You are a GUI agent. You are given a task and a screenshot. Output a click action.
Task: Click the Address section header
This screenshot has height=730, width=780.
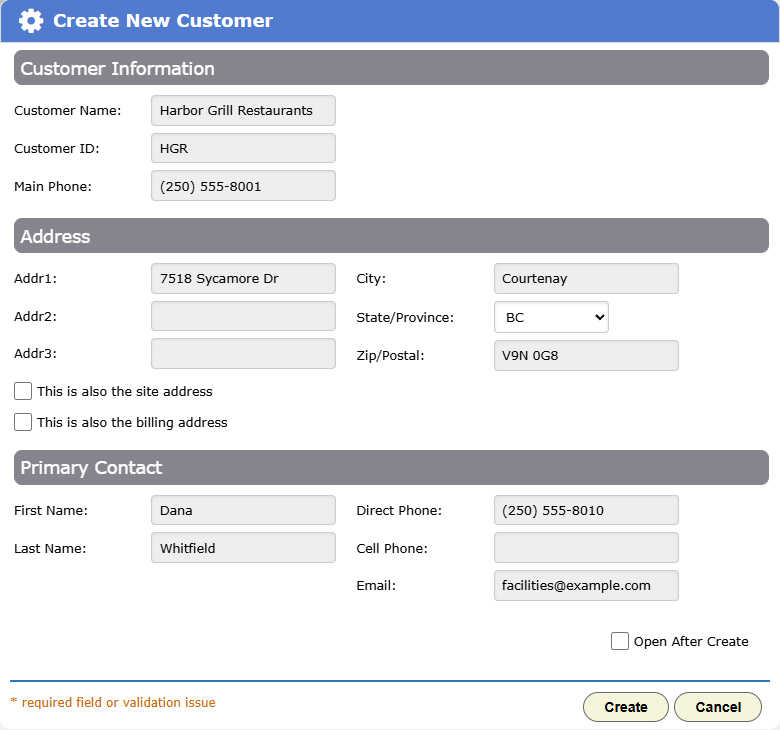pyautogui.click(x=391, y=235)
